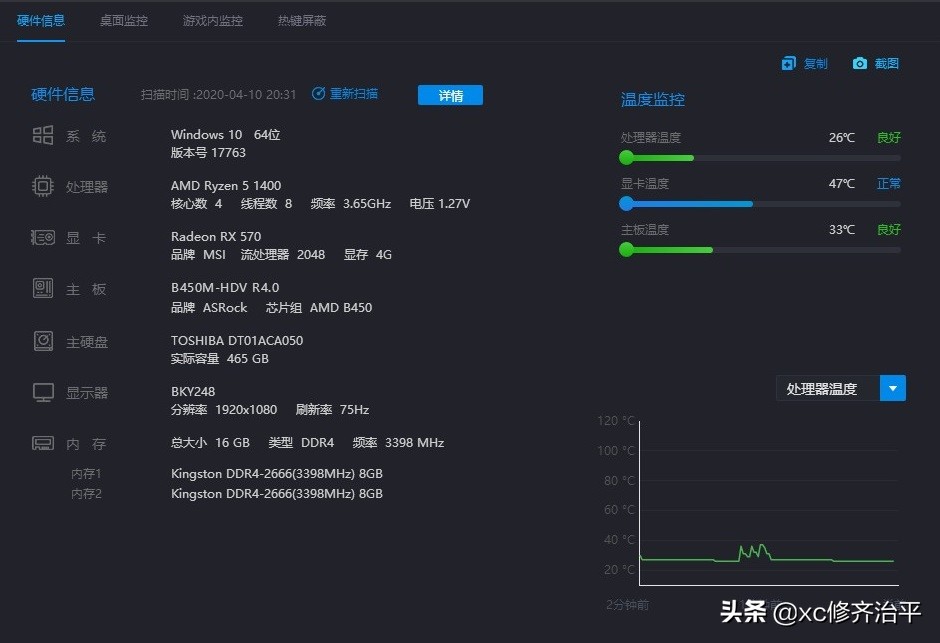Open the 处理器 hardware section

(43, 186)
